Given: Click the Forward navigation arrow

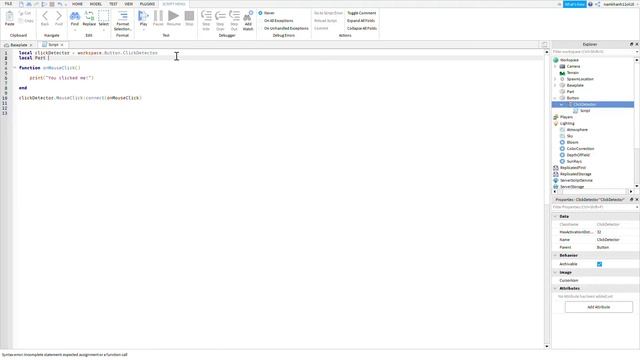Looking at the screenshot, I should point(59,16).
